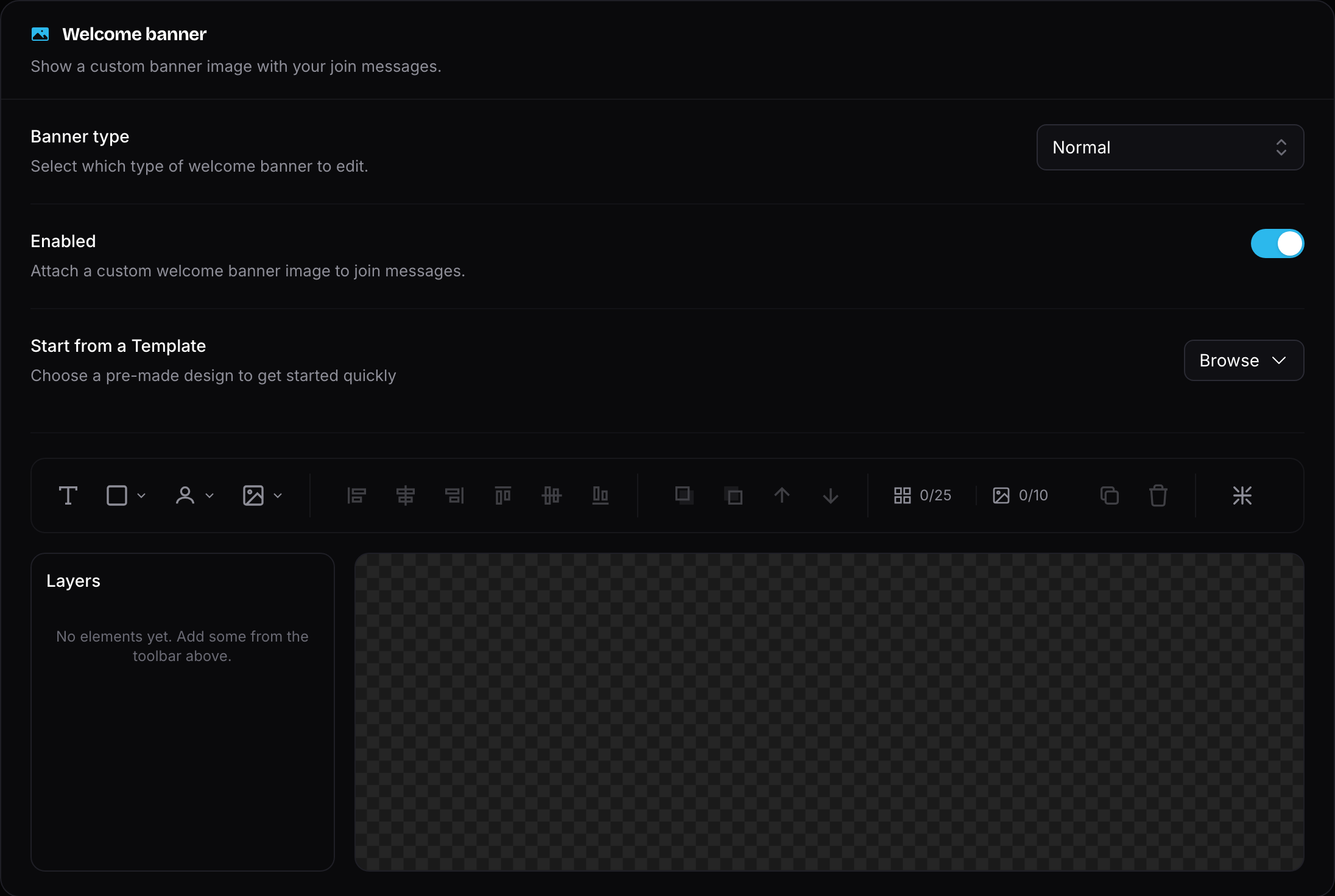
Task: Align selected elements to the bottom
Action: click(x=601, y=495)
